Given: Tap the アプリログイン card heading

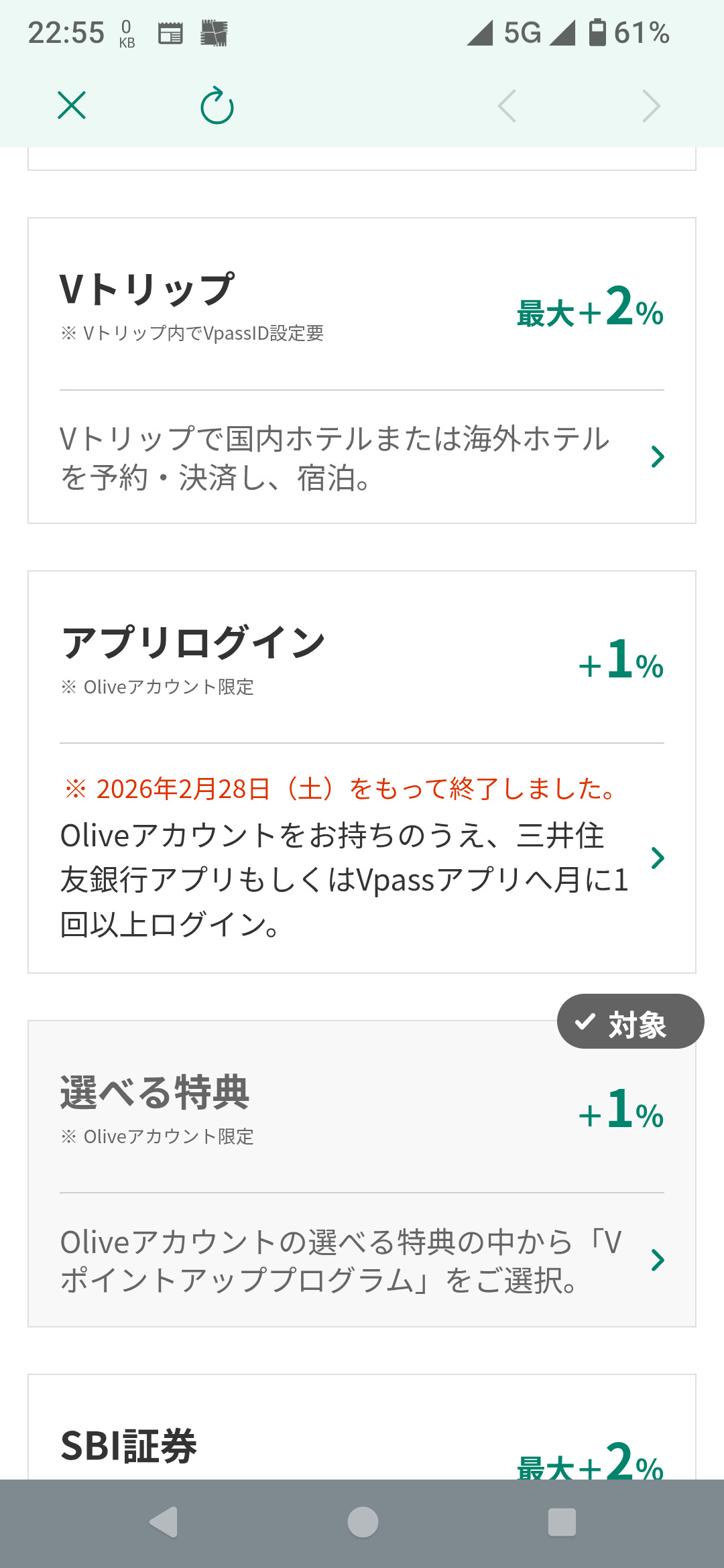Looking at the screenshot, I should (x=193, y=643).
